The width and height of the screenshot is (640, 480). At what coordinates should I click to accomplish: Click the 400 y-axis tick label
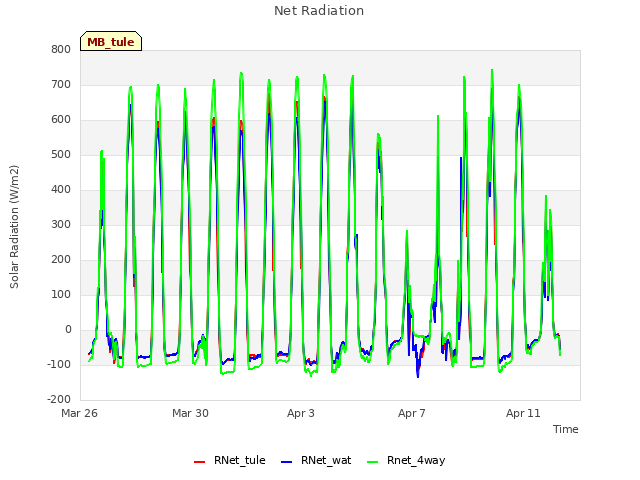point(61,189)
